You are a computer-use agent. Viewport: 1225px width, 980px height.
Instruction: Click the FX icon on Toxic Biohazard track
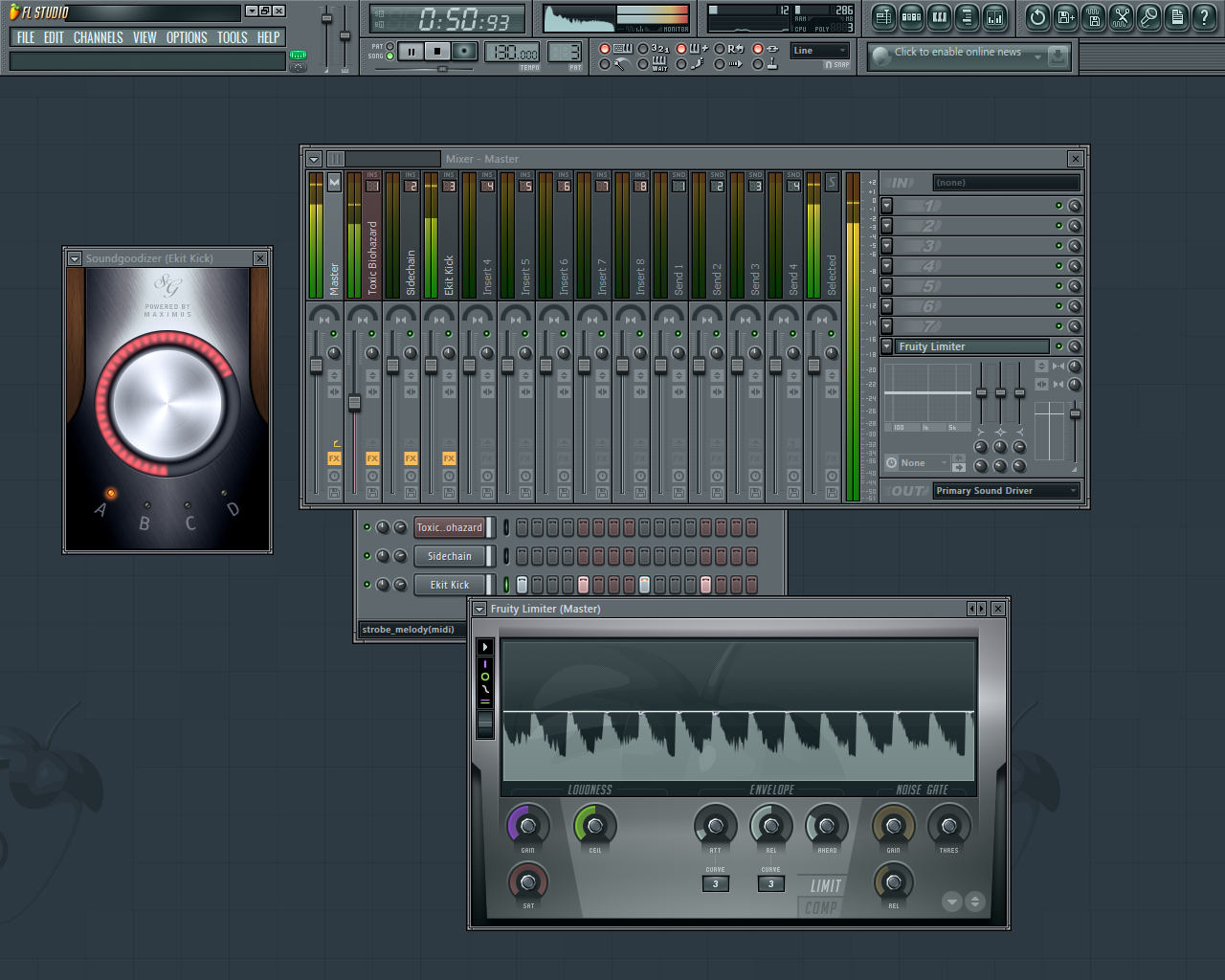coord(372,458)
